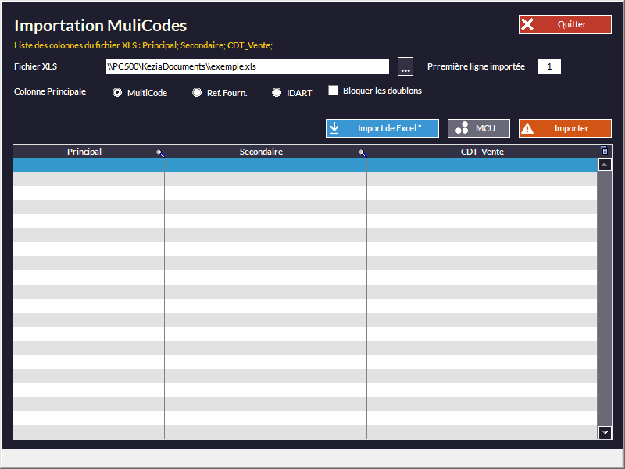Sort by the Principal column header
Viewport: 625px width, 469px height.
coord(84,152)
